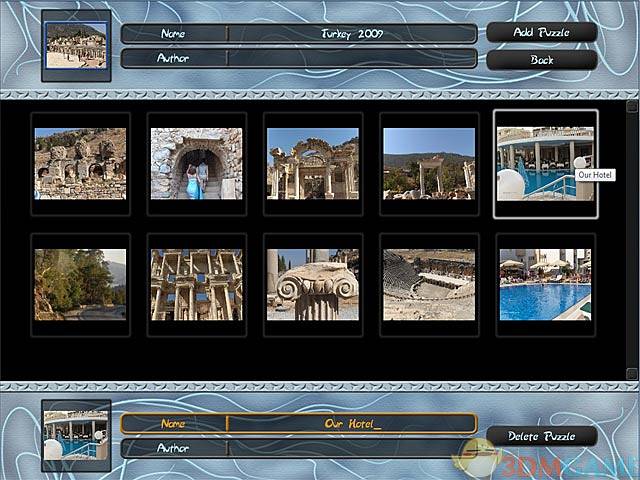Click the puzzle Author field at bottom
This screenshot has height=480, width=640.
(351, 448)
